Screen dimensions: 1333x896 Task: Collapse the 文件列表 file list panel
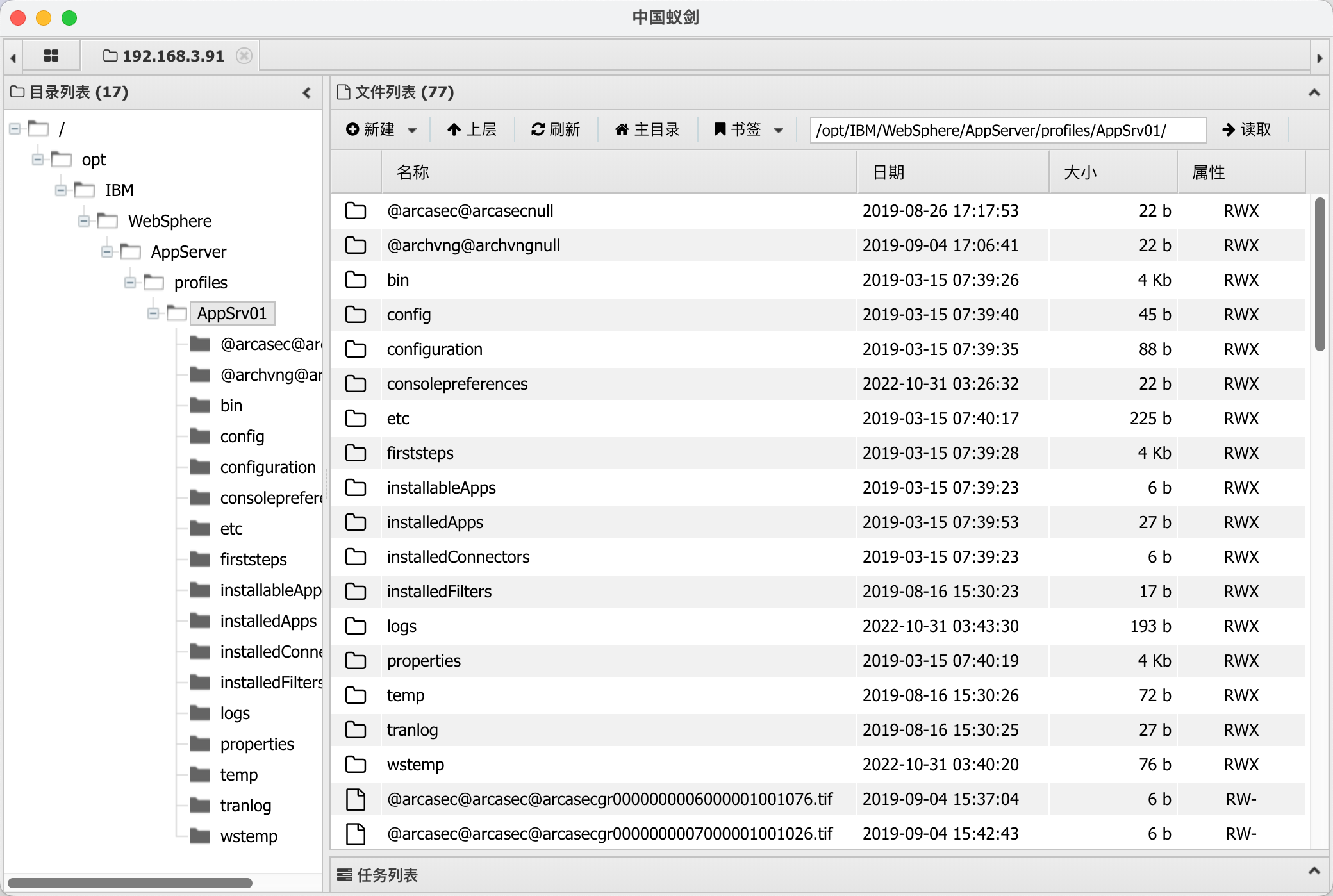(1314, 93)
